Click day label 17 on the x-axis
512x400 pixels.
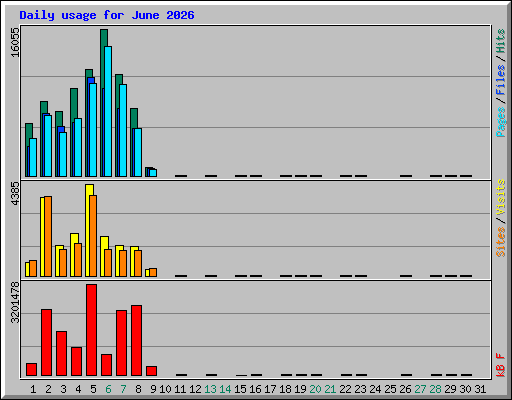pos(270,389)
